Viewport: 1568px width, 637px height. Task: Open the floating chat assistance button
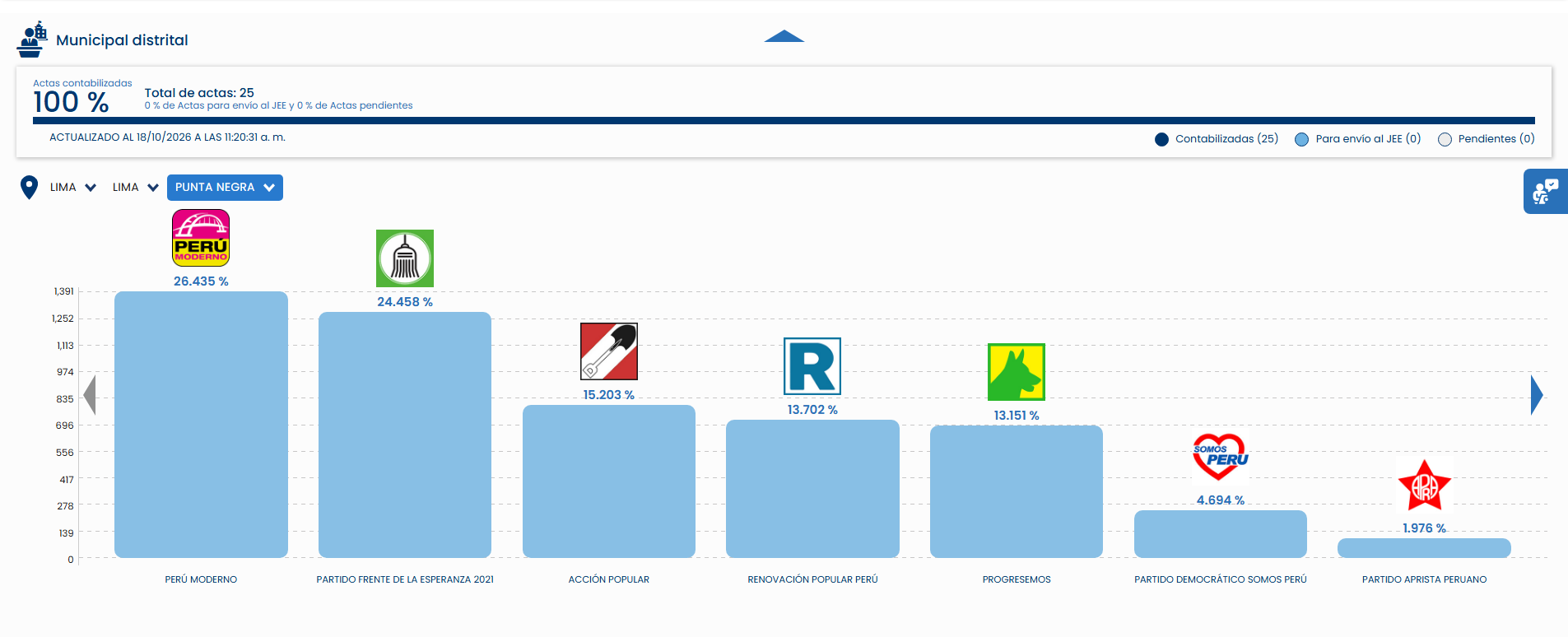tap(1545, 192)
